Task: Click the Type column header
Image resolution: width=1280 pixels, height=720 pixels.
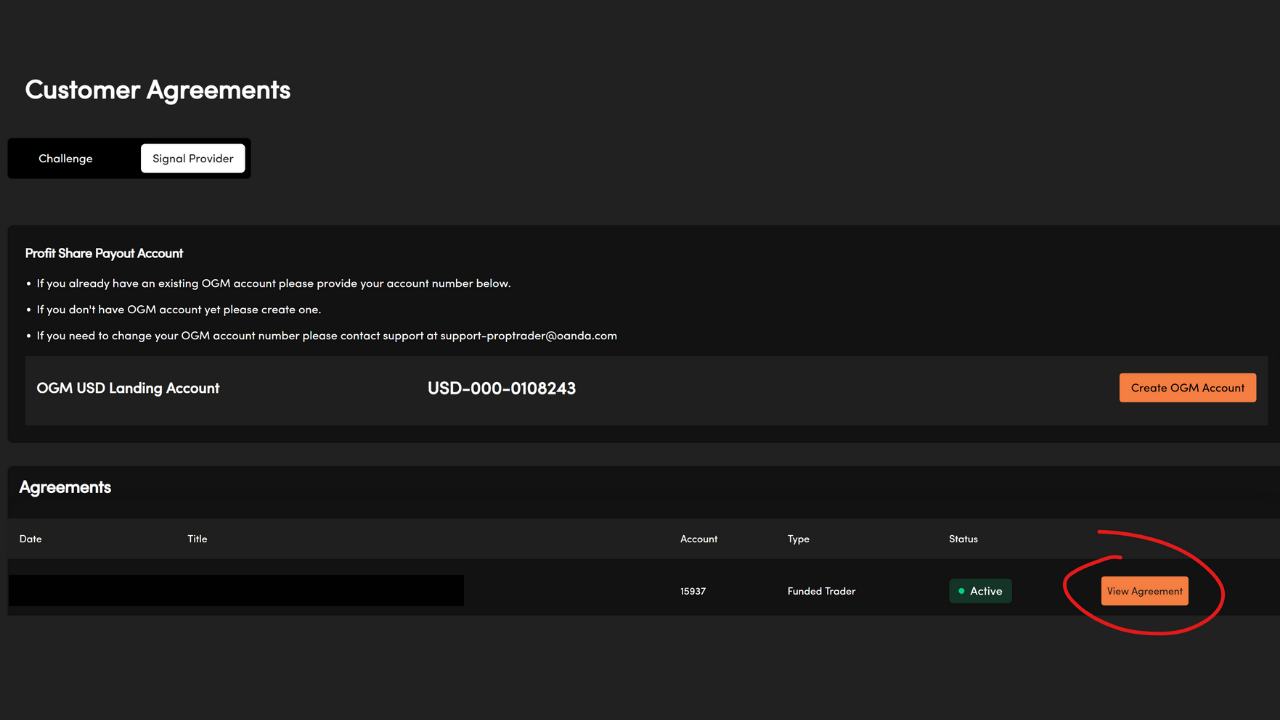Action: point(798,539)
